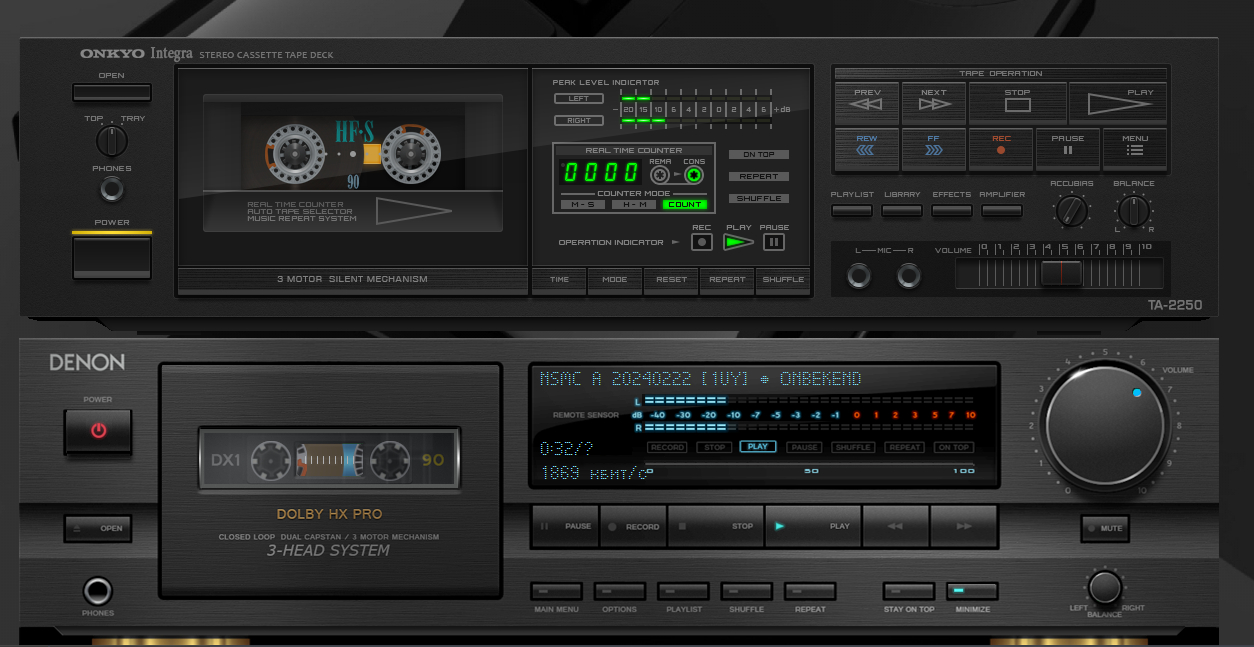The width and height of the screenshot is (1254, 647).
Task: Toggle the Onkyo SHUFFLE indicator button
Action: (x=759, y=198)
